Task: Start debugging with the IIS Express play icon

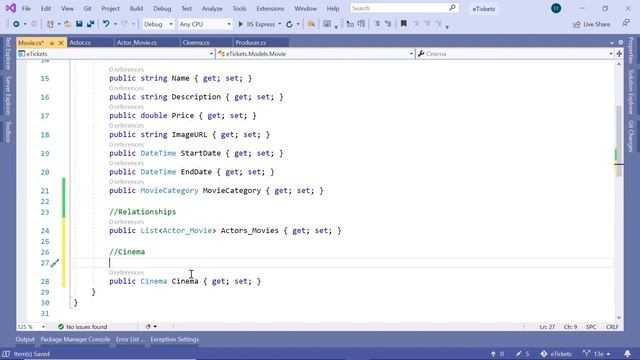Action: 240,24
